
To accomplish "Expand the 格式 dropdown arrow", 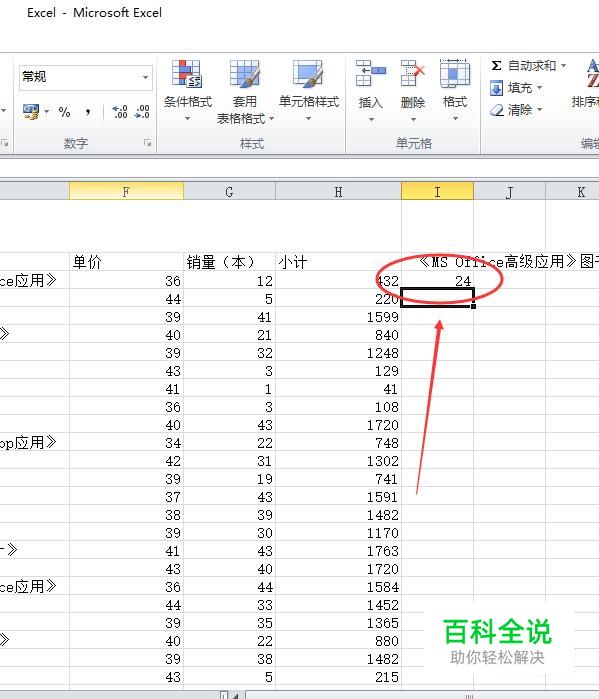I will [455, 119].
